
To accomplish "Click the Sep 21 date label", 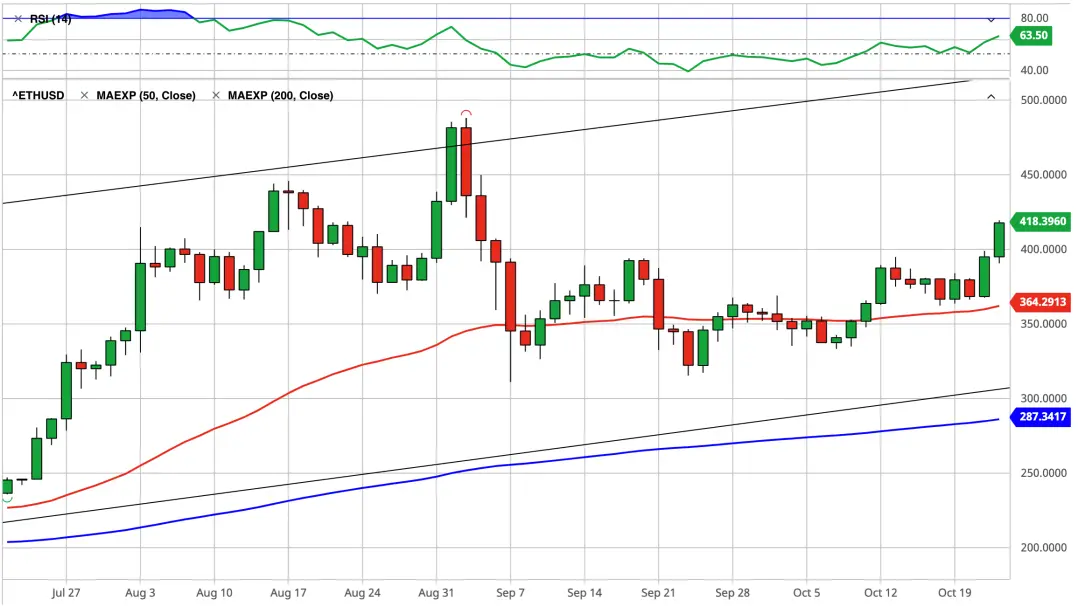I will coord(659,593).
